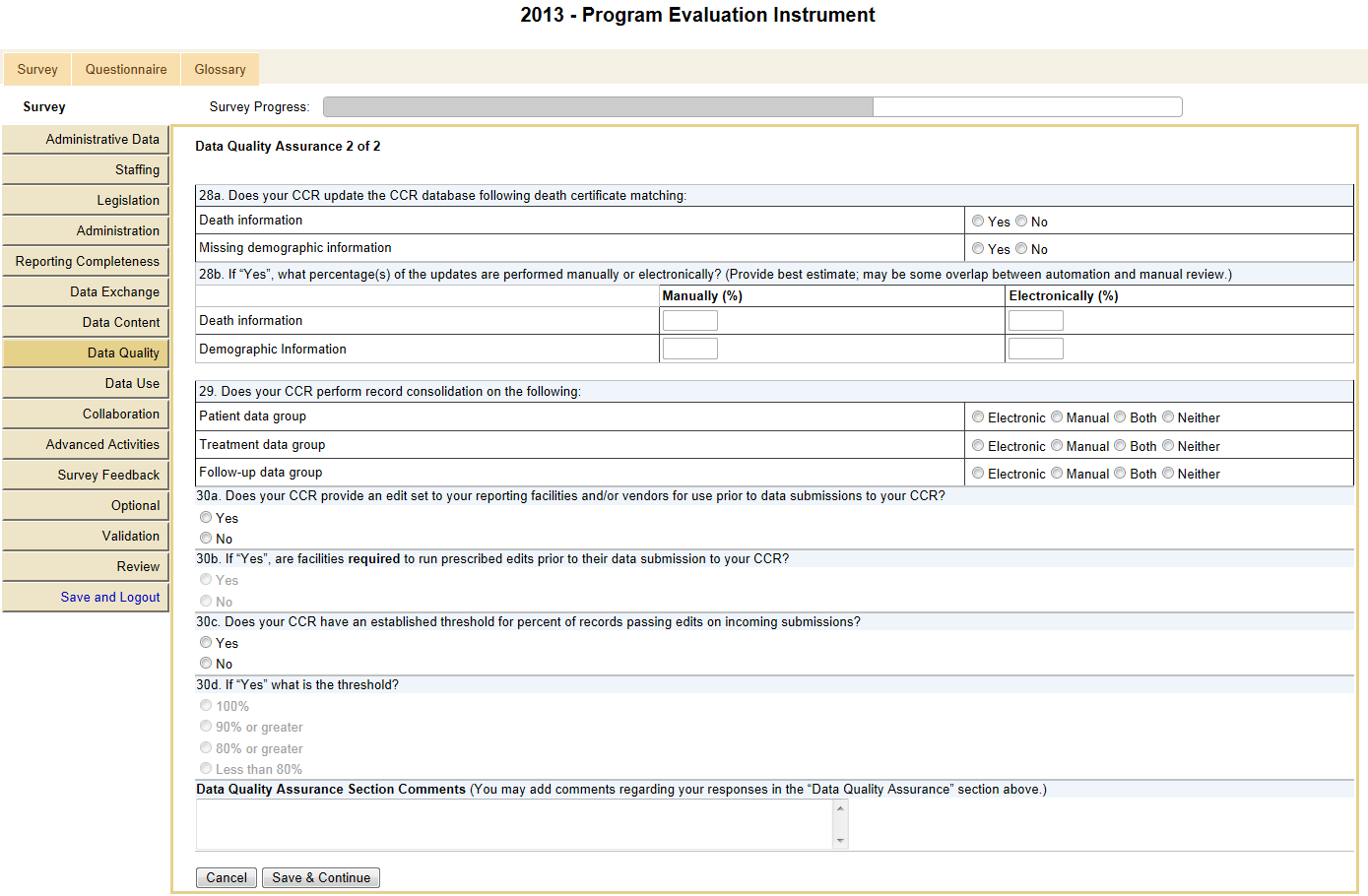
Task: Click the Save and Logout link
Action: click(x=110, y=597)
